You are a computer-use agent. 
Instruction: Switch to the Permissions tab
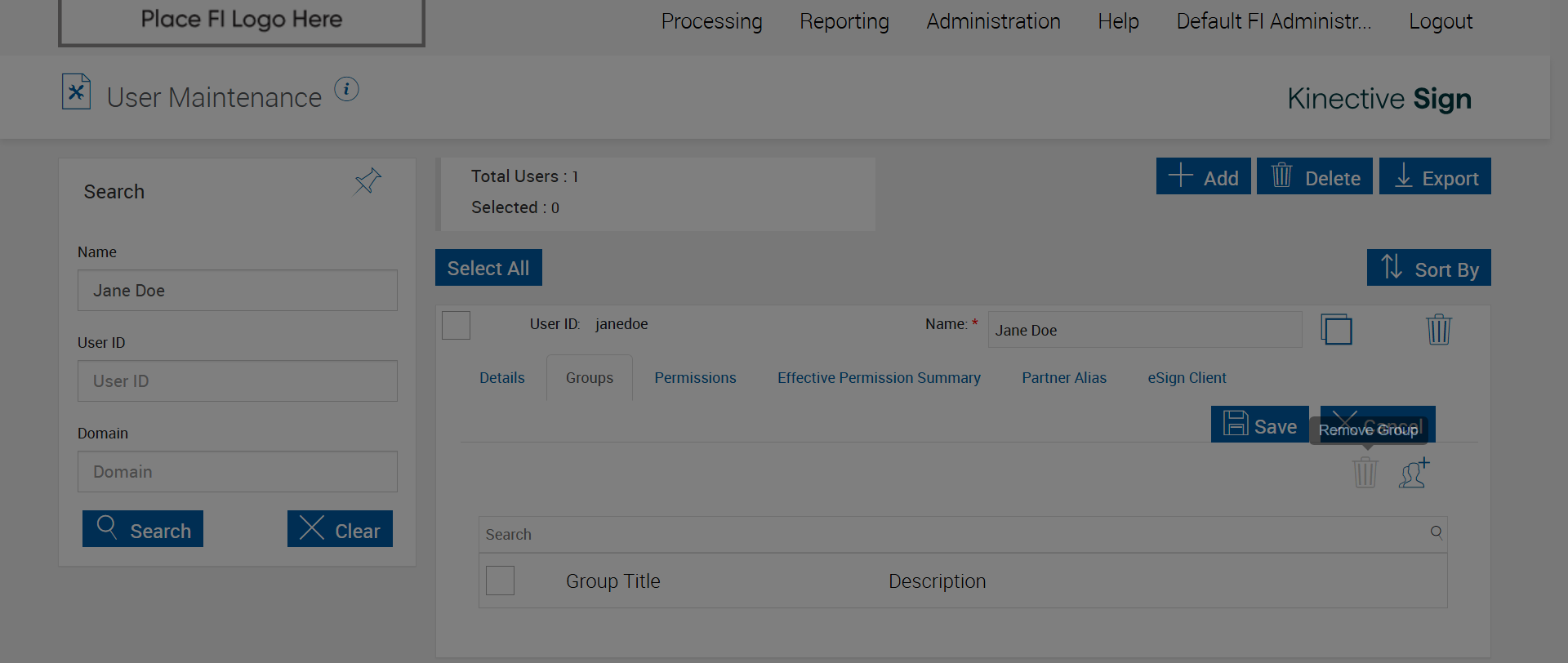695,378
